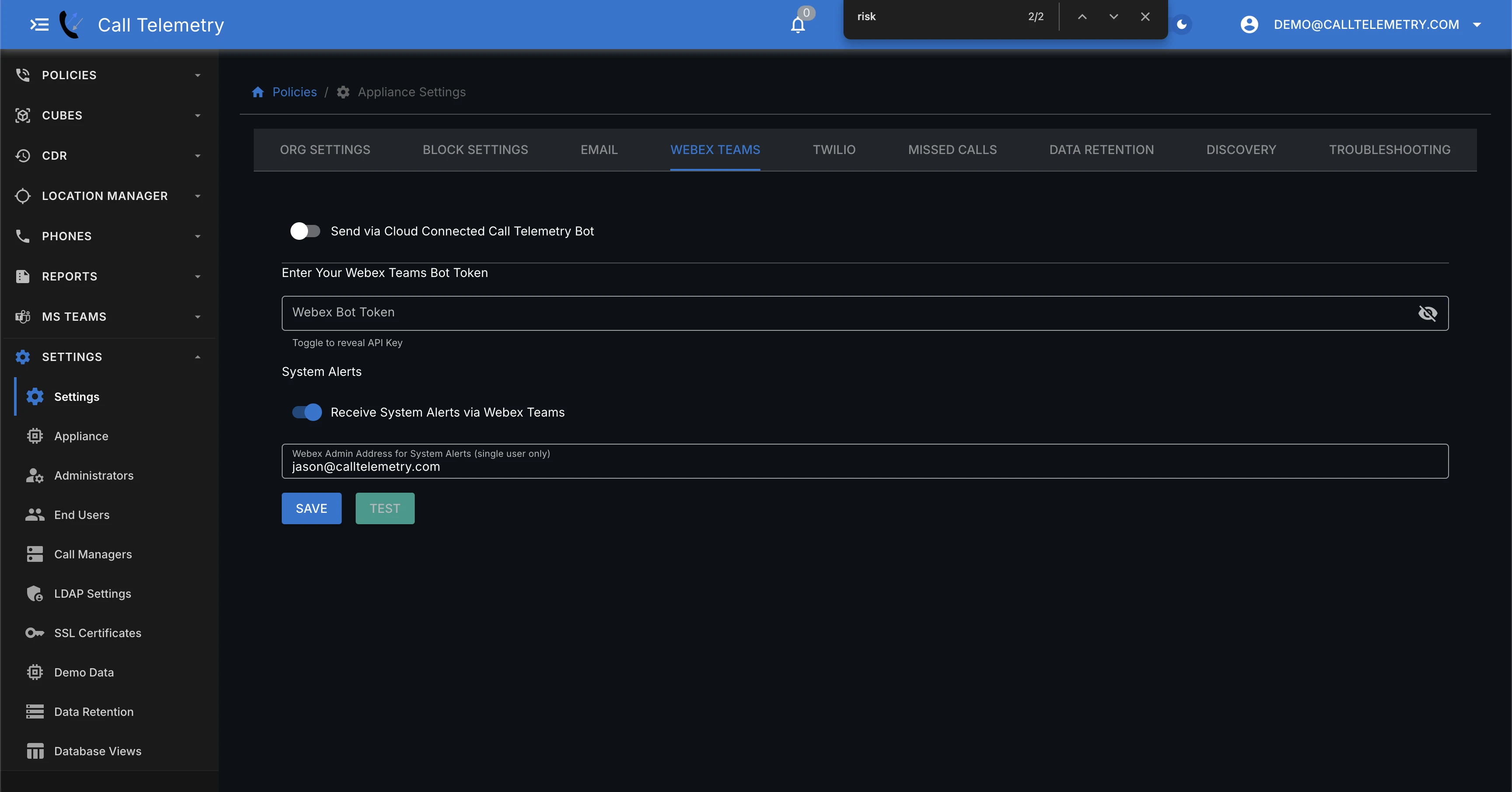The height and width of the screenshot is (792, 1512).
Task: Click the Policies phone icon in sidebar
Action: coord(23,74)
